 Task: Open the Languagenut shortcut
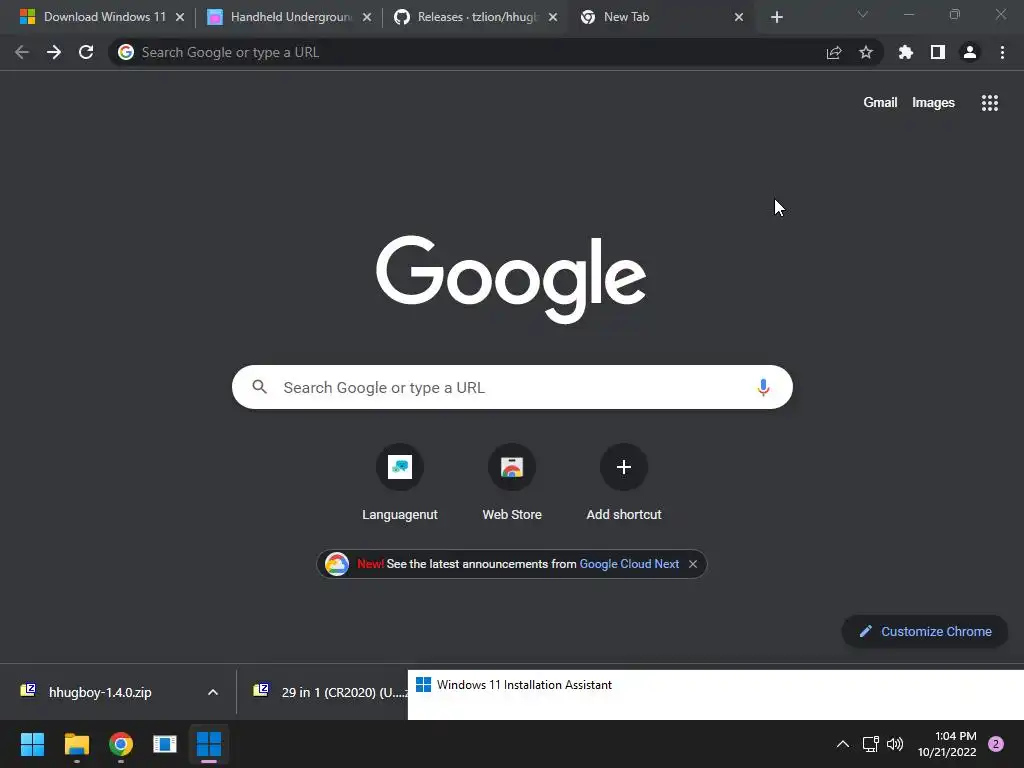tap(400, 482)
